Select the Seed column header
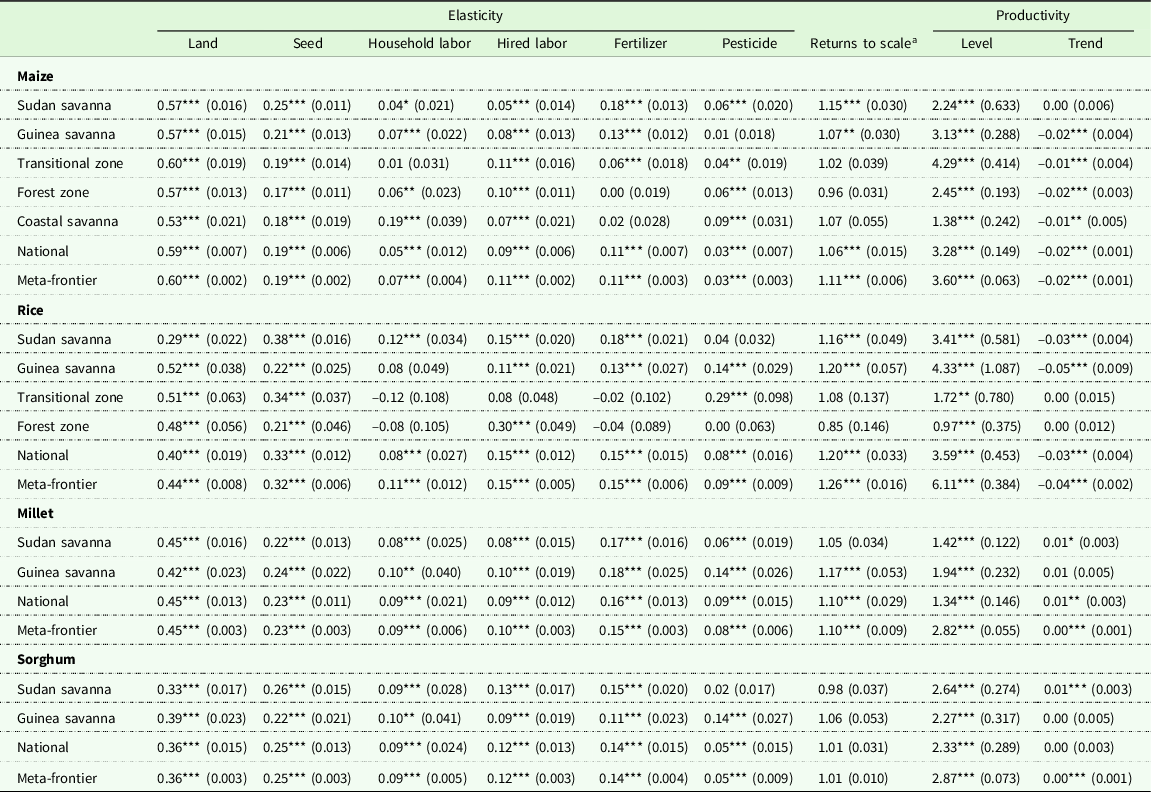This screenshot has width=1151, height=792. coord(307,43)
